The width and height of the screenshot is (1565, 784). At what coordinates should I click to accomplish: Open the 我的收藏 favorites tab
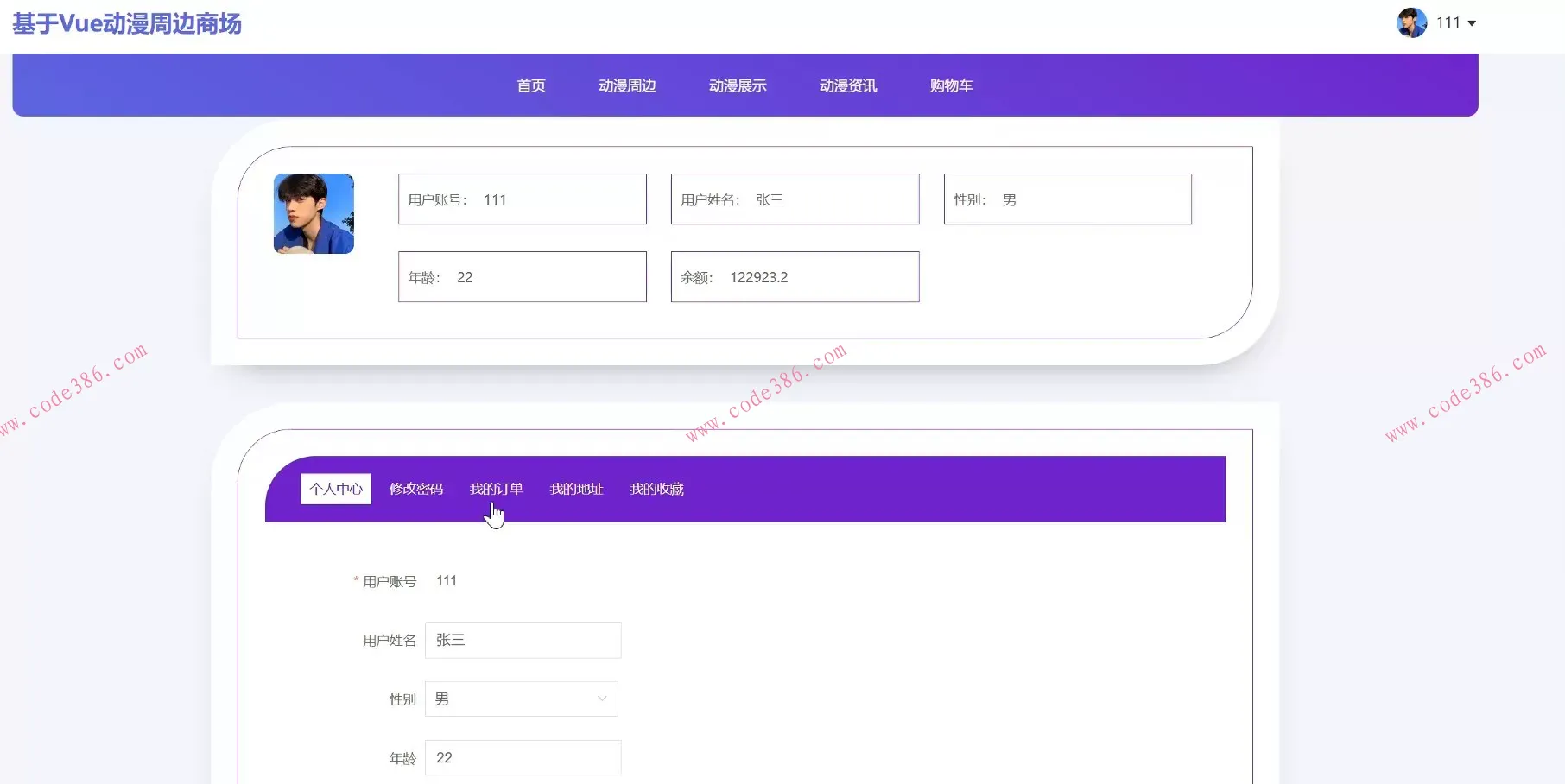656,488
